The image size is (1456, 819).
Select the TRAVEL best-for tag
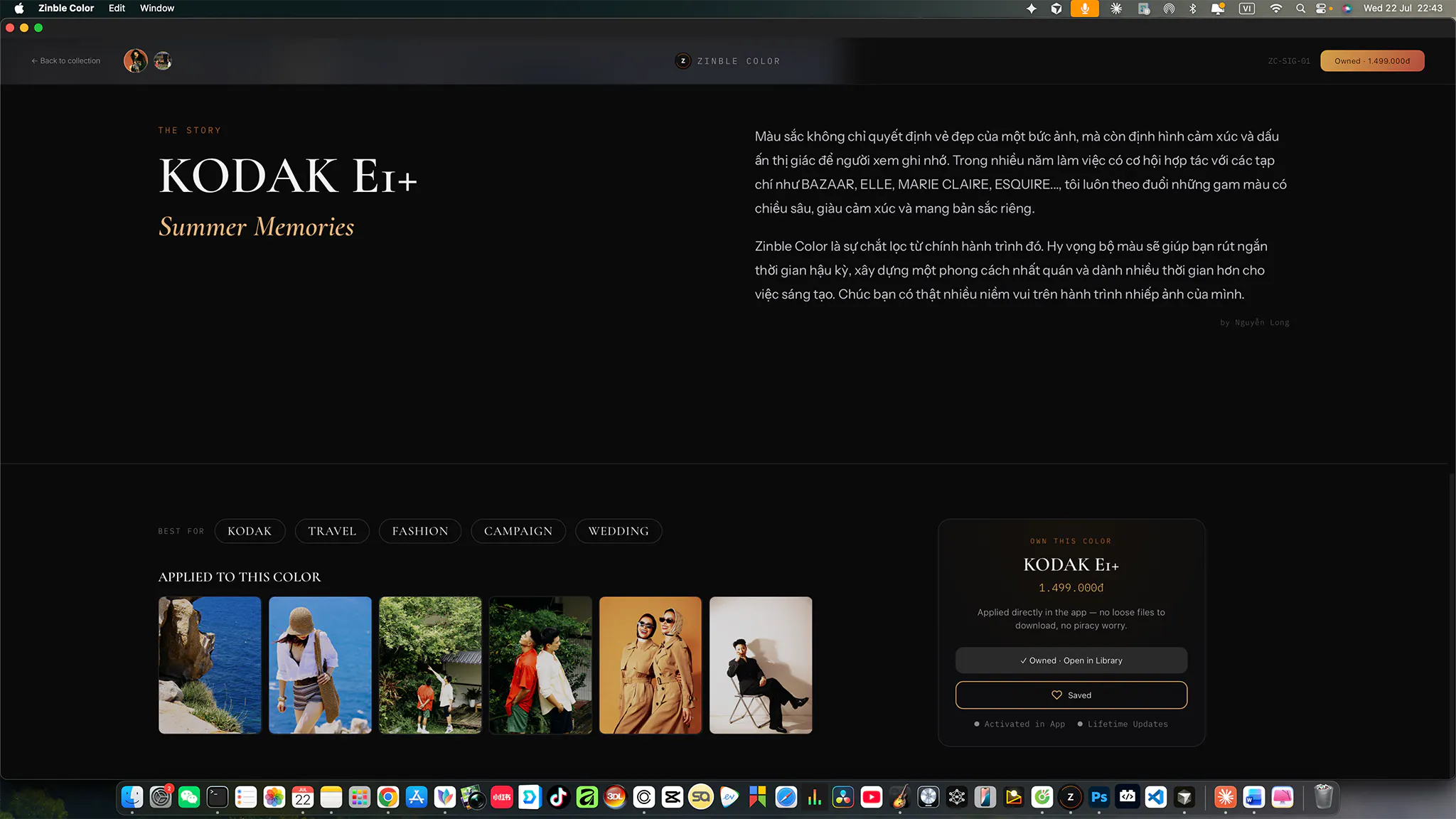(x=332, y=531)
